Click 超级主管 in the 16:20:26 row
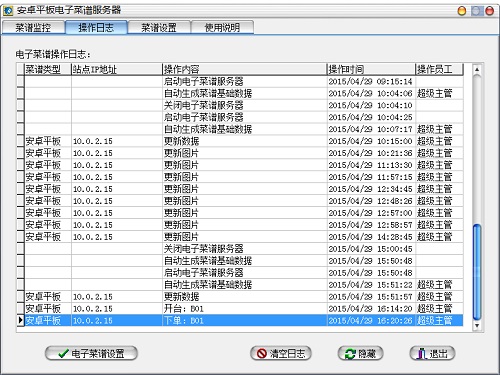Screen dimensions: 500x375 439,321
